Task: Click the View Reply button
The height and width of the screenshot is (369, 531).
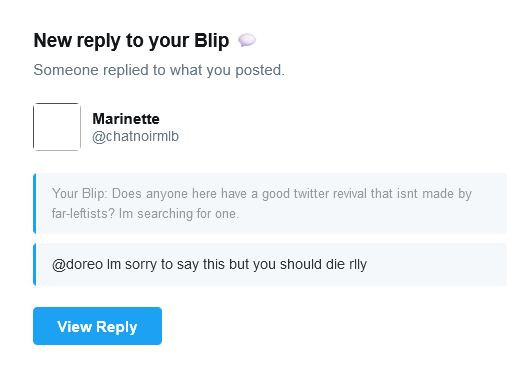Action: (x=97, y=326)
